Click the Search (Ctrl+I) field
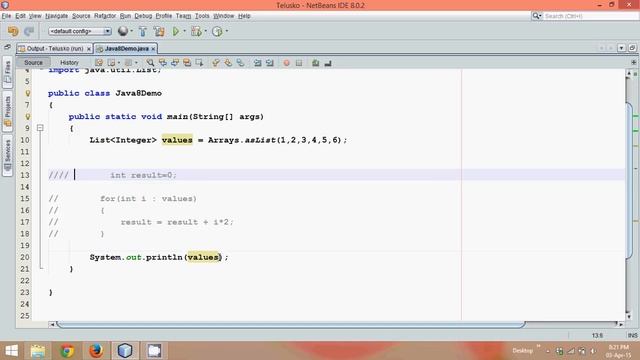Viewport: 640px width, 360px height. (x=590, y=16)
